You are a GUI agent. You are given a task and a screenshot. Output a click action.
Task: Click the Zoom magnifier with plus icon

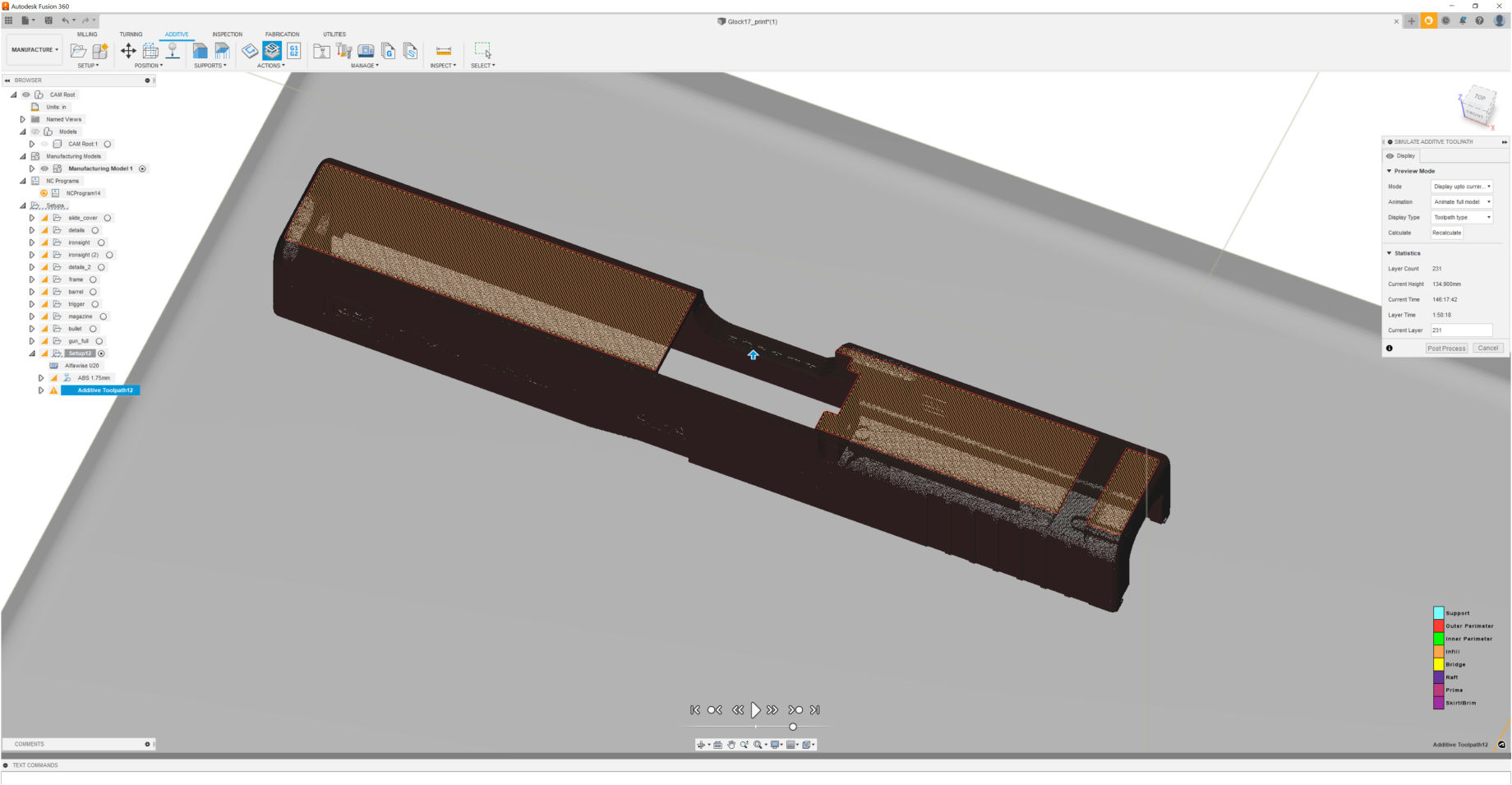click(744, 745)
